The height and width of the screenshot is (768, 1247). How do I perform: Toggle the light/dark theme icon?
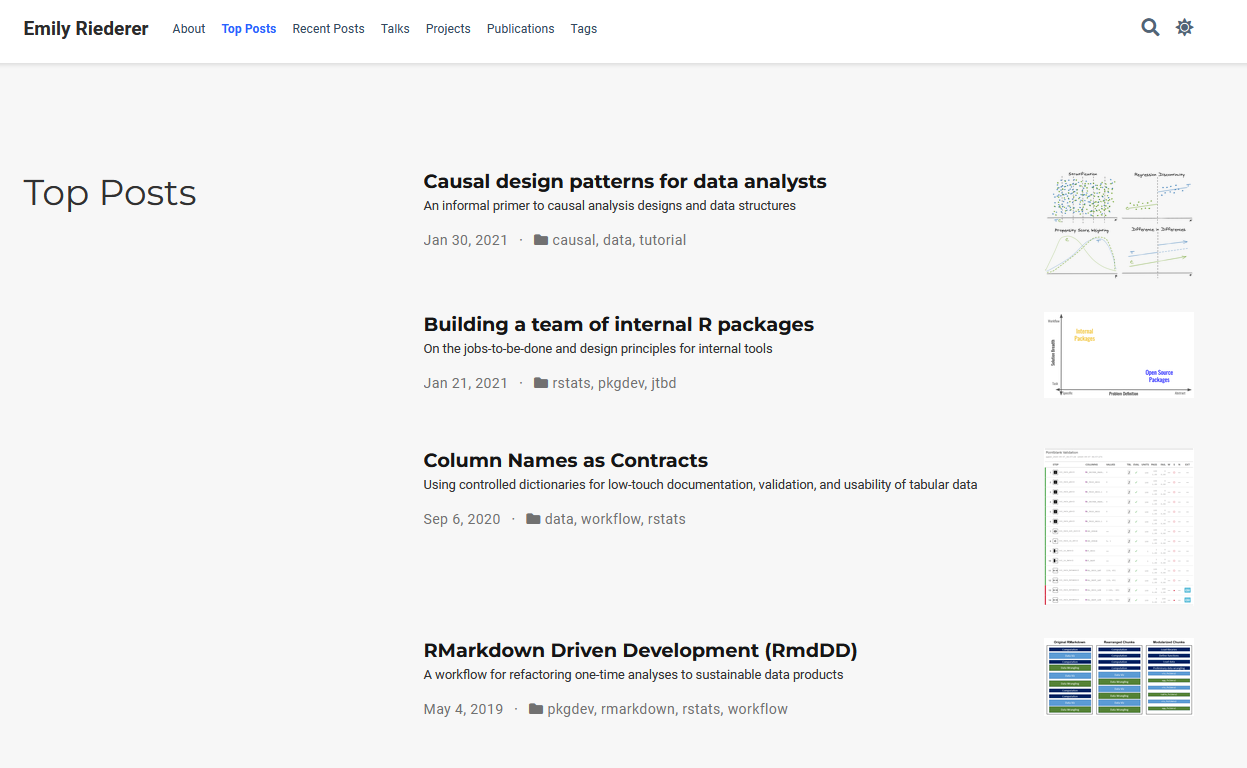1184,28
